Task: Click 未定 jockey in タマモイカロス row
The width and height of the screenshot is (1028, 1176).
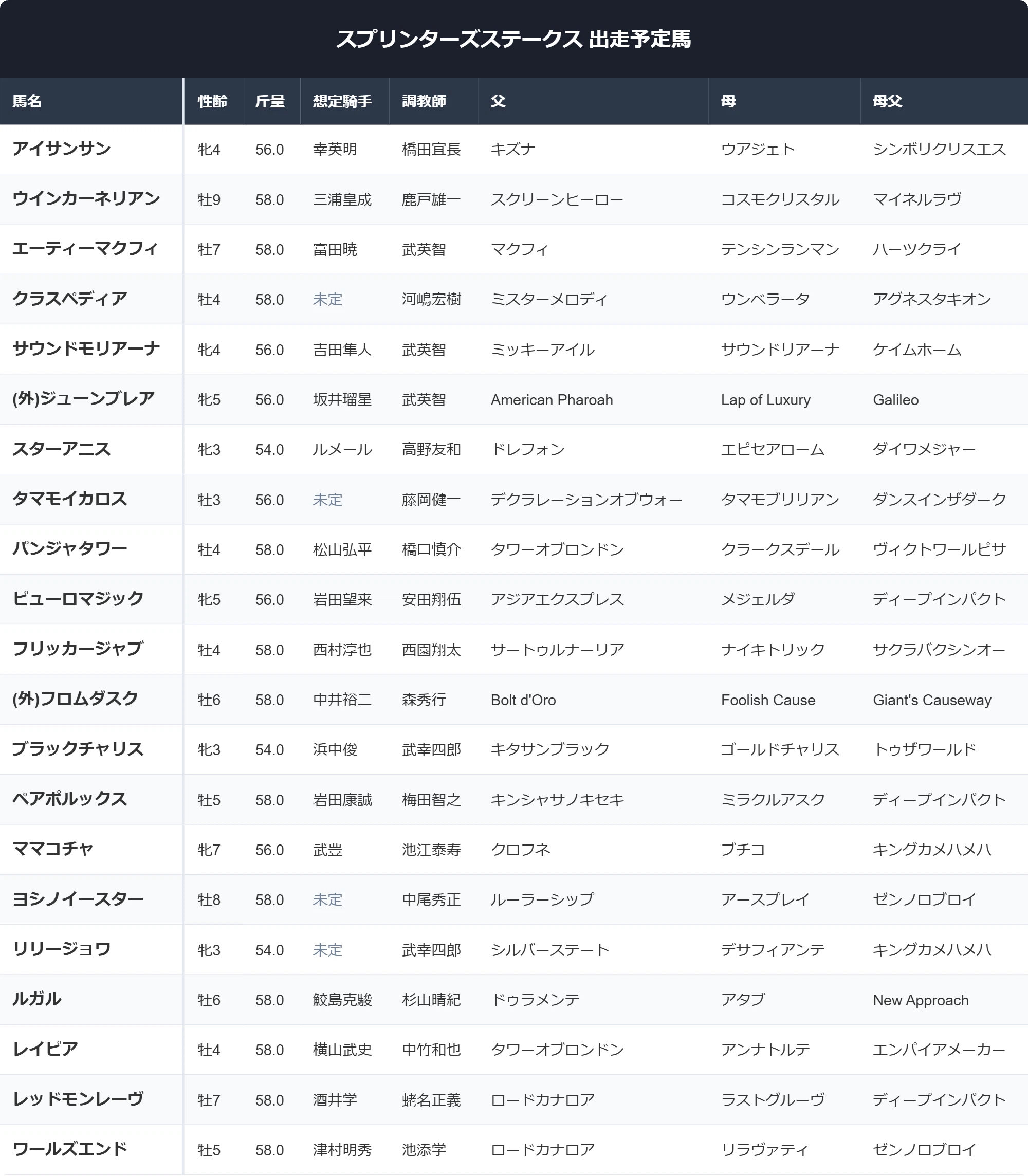Action: click(x=327, y=500)
